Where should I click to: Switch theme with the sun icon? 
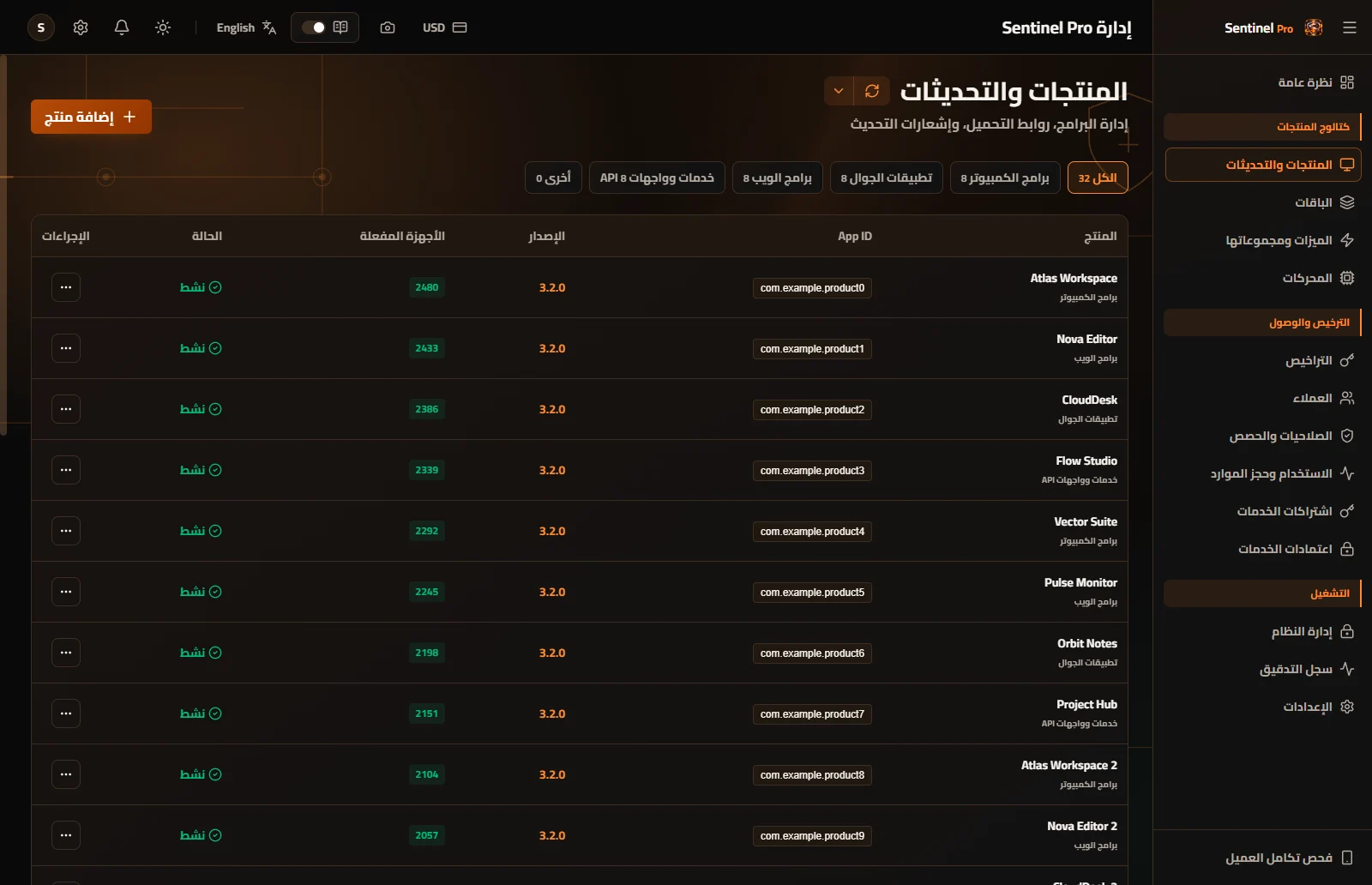pos(163,27)
